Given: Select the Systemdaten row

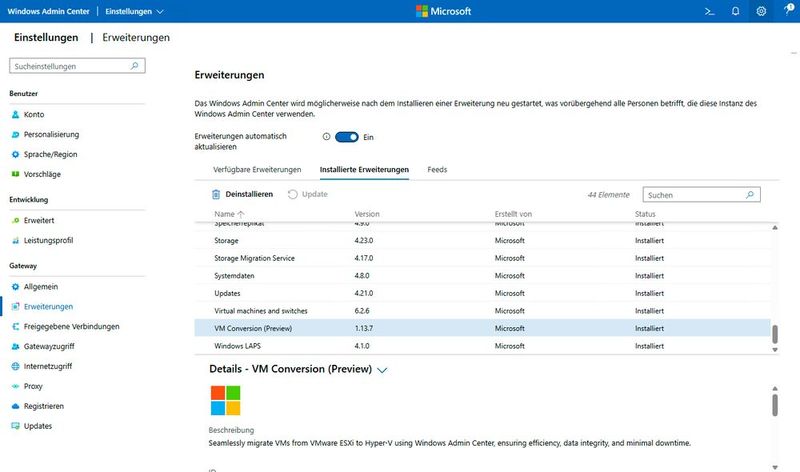Looking at the screenshot, I should (482, 276).
